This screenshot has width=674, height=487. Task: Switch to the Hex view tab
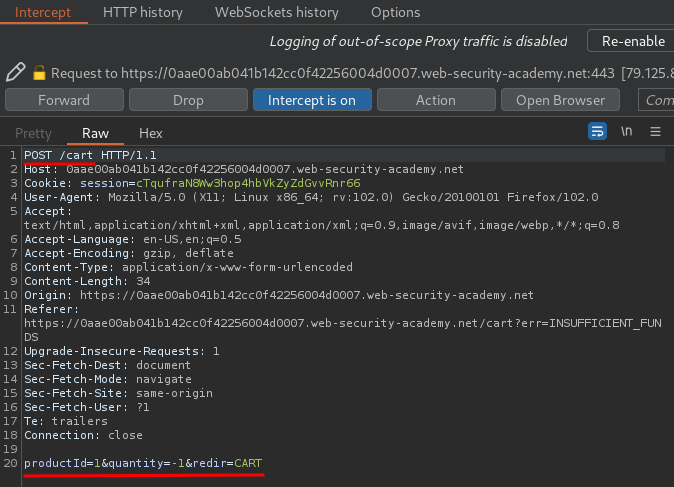click(150, 133)
